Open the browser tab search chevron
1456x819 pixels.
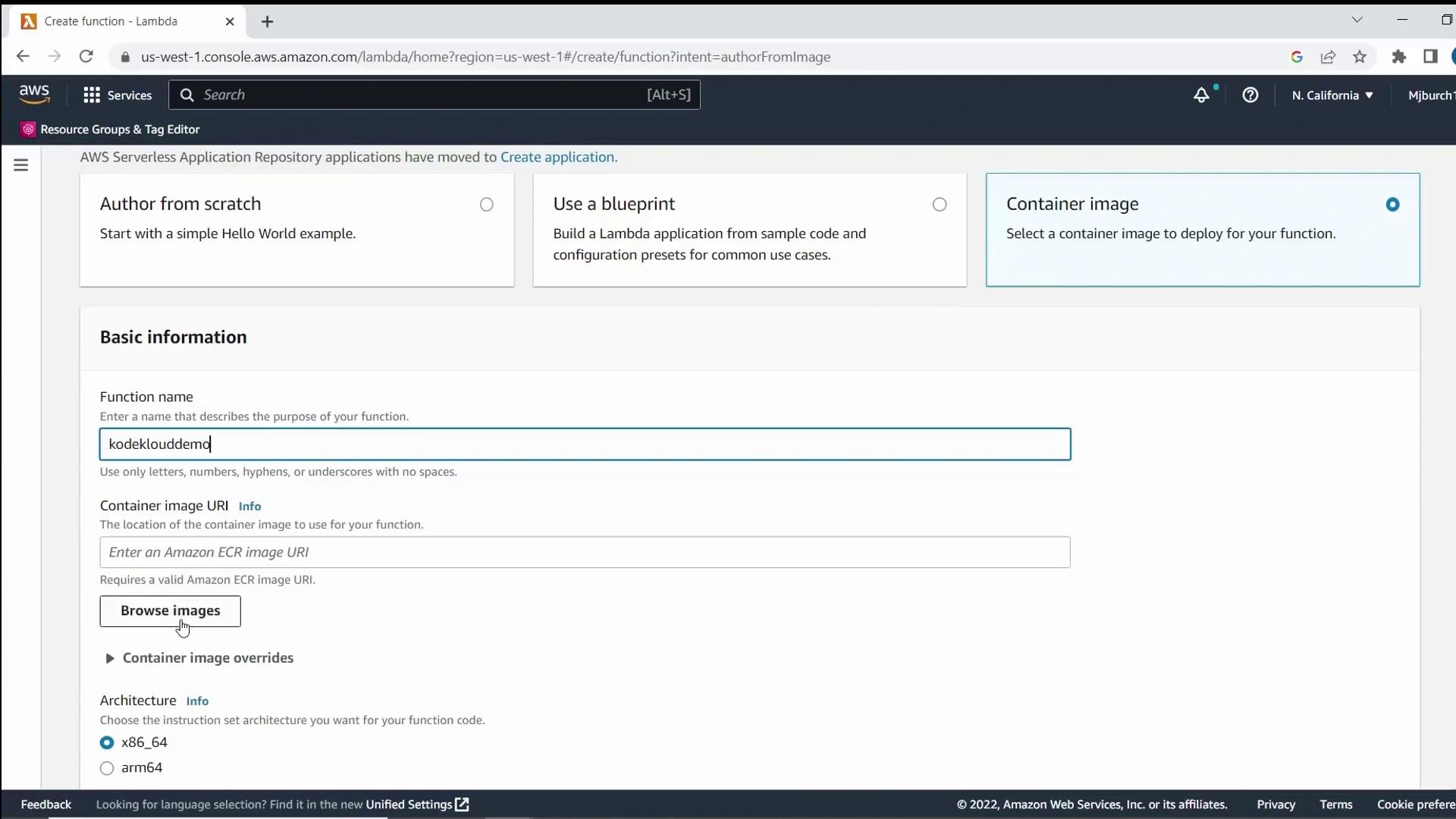click(x=1357, y=20)
